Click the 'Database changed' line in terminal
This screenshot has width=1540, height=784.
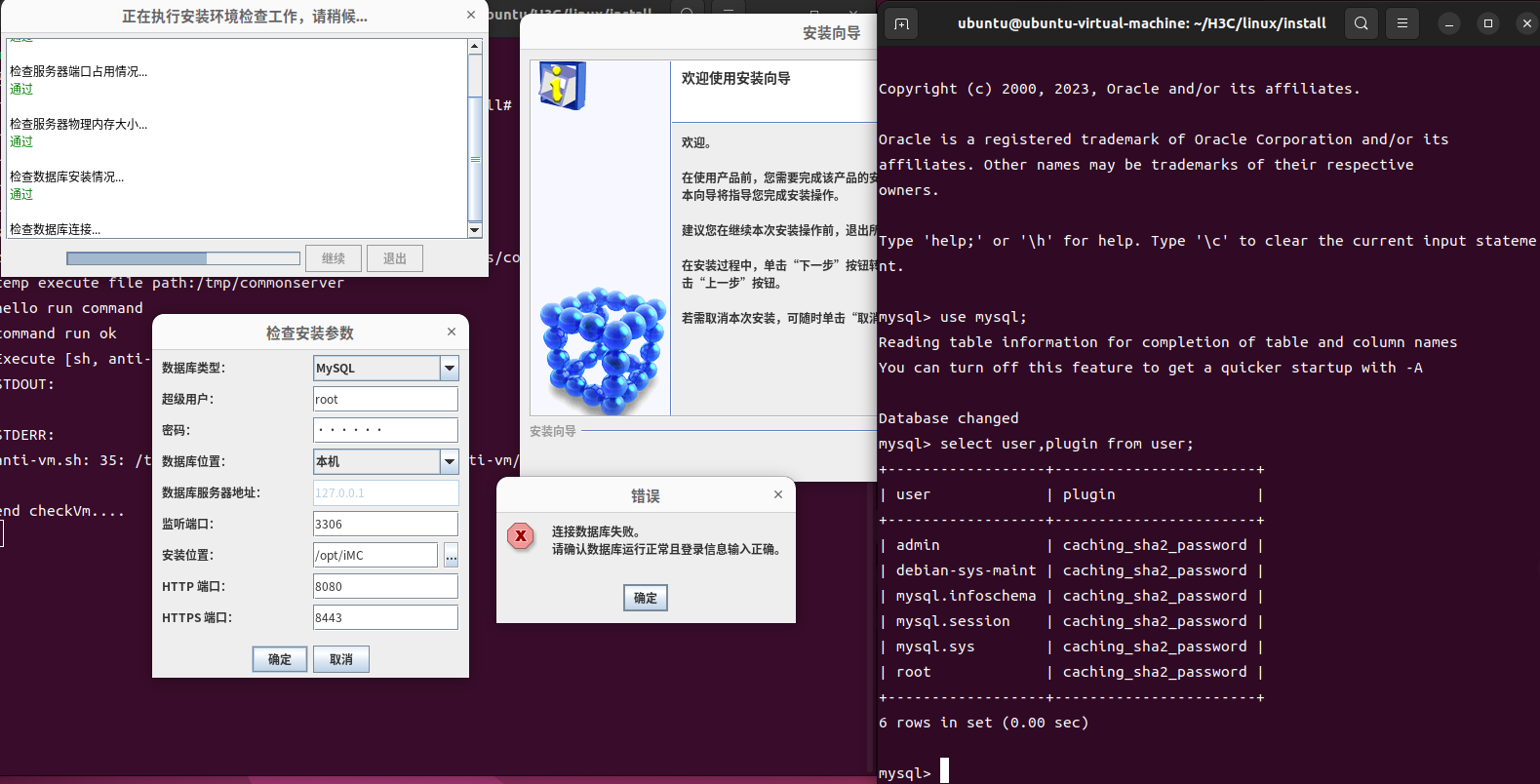click(x=949, y=418)
